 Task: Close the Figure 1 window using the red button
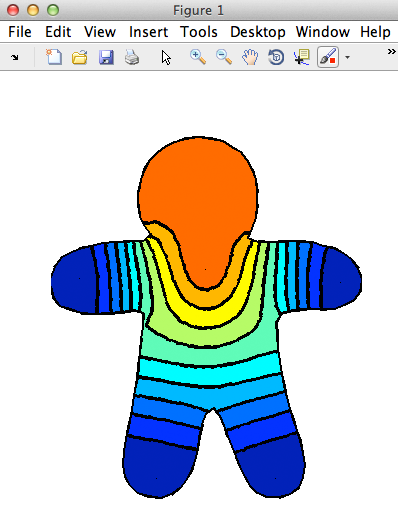[13, 10]
